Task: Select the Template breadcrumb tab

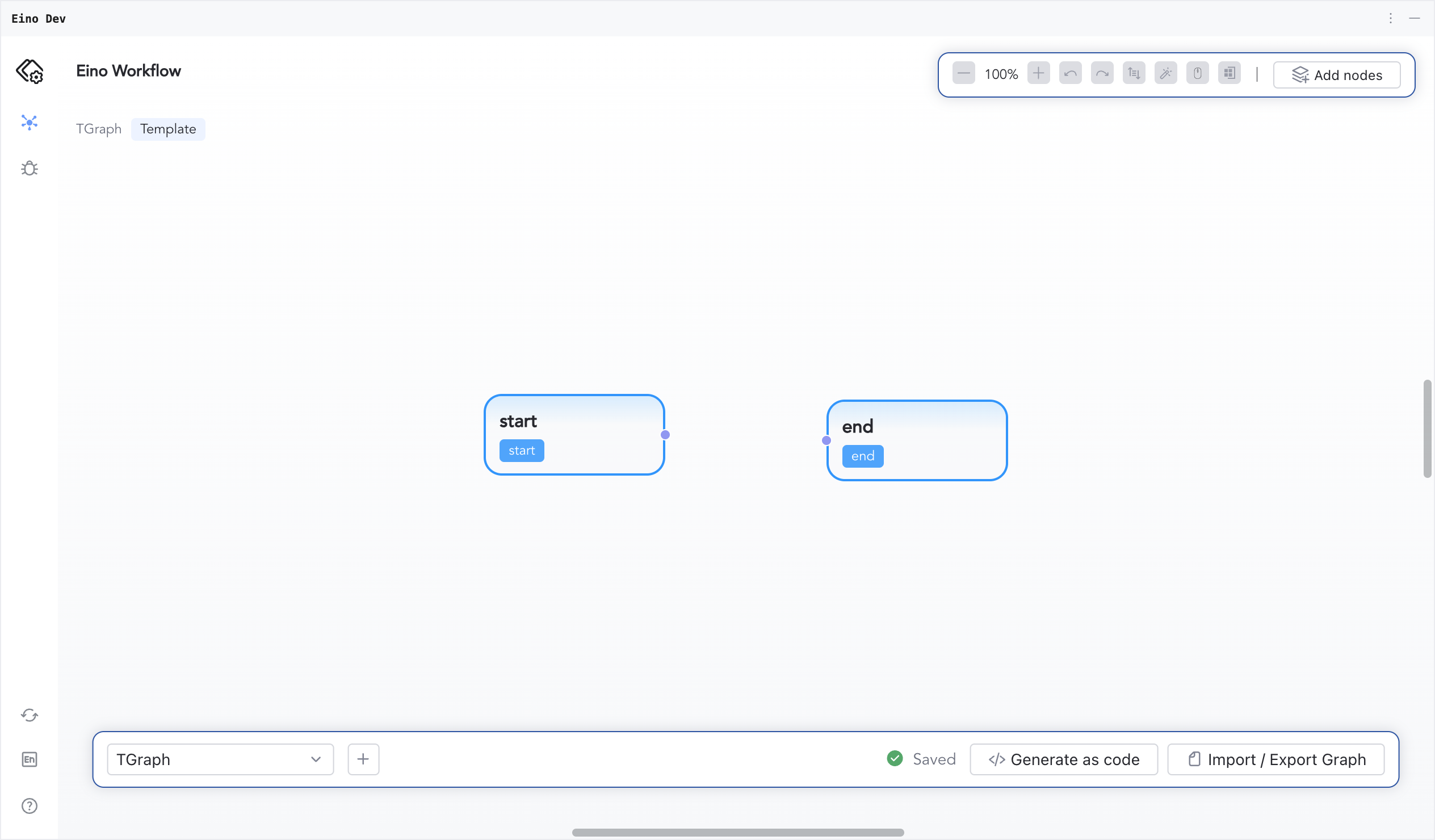Action: 168,129
